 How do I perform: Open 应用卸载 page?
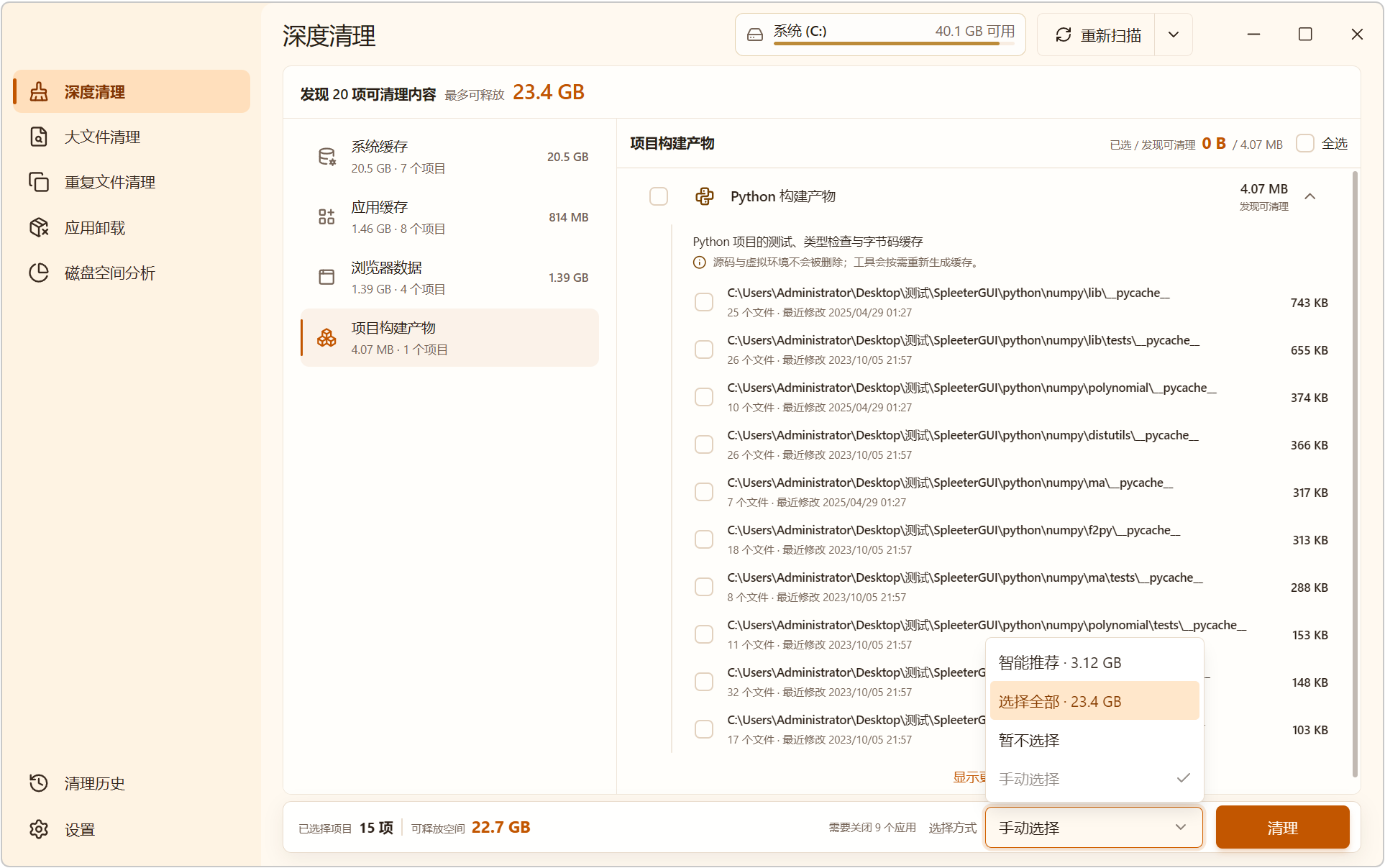click(x=132, y=227)
